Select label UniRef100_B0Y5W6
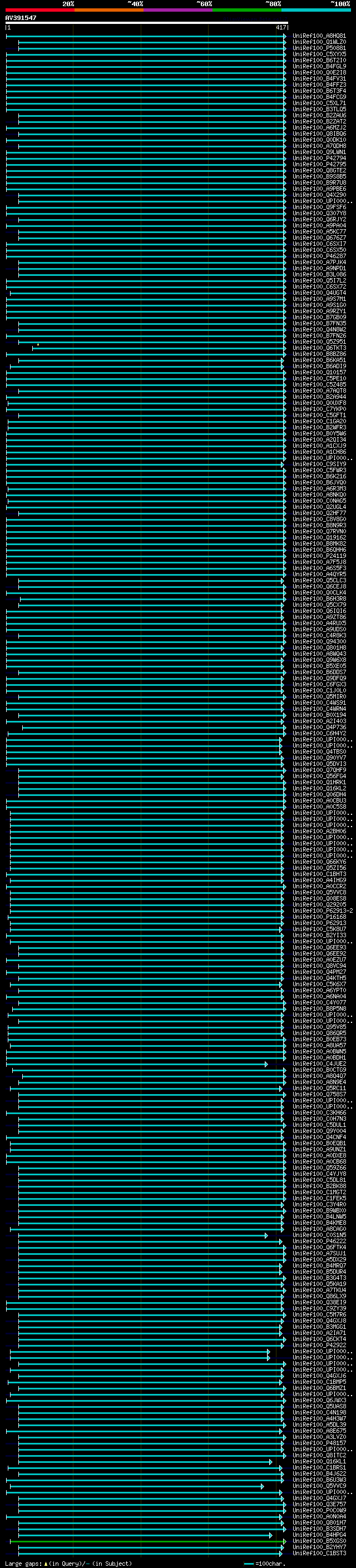Screen dimensions: 356x1568 [319, 434]
